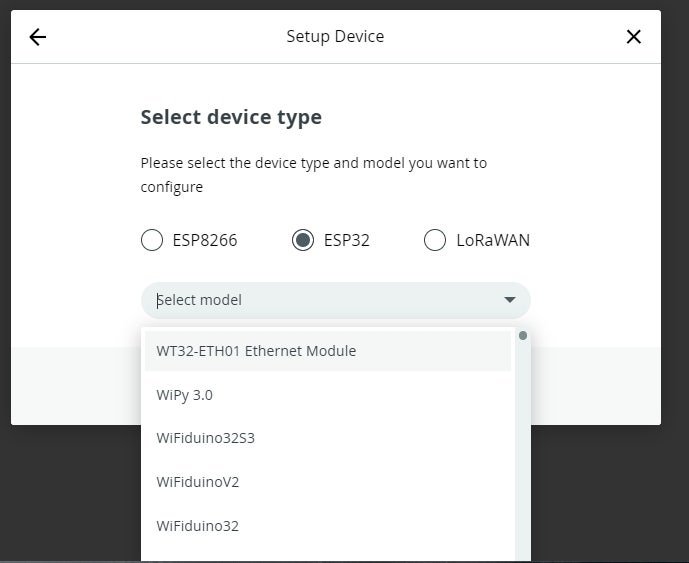Select the WiFiduinoV2 option
Image resolution: width=689 pixels, height=563 pixels.
pos(328,482)
